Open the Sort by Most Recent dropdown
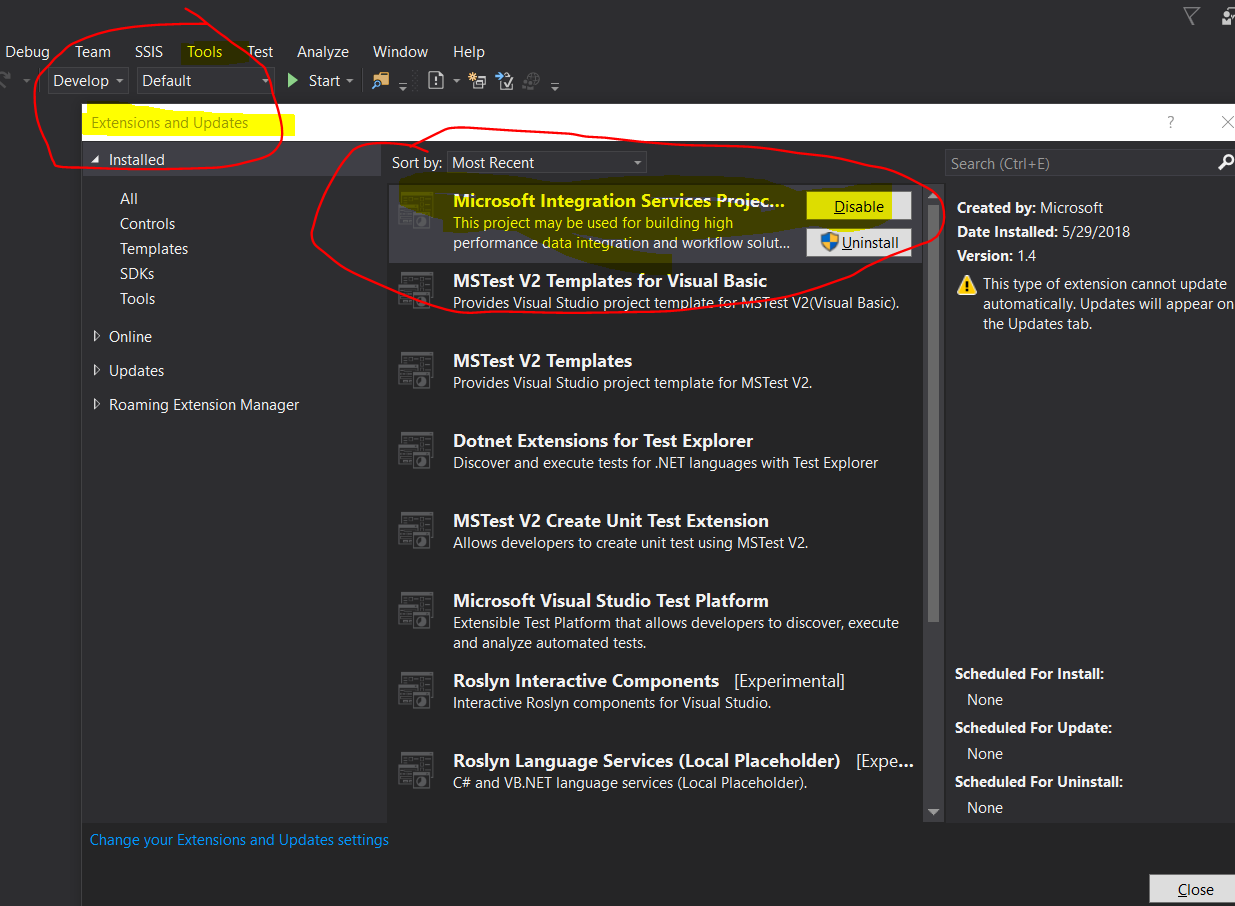1235x906 pixels. point(546,163)
